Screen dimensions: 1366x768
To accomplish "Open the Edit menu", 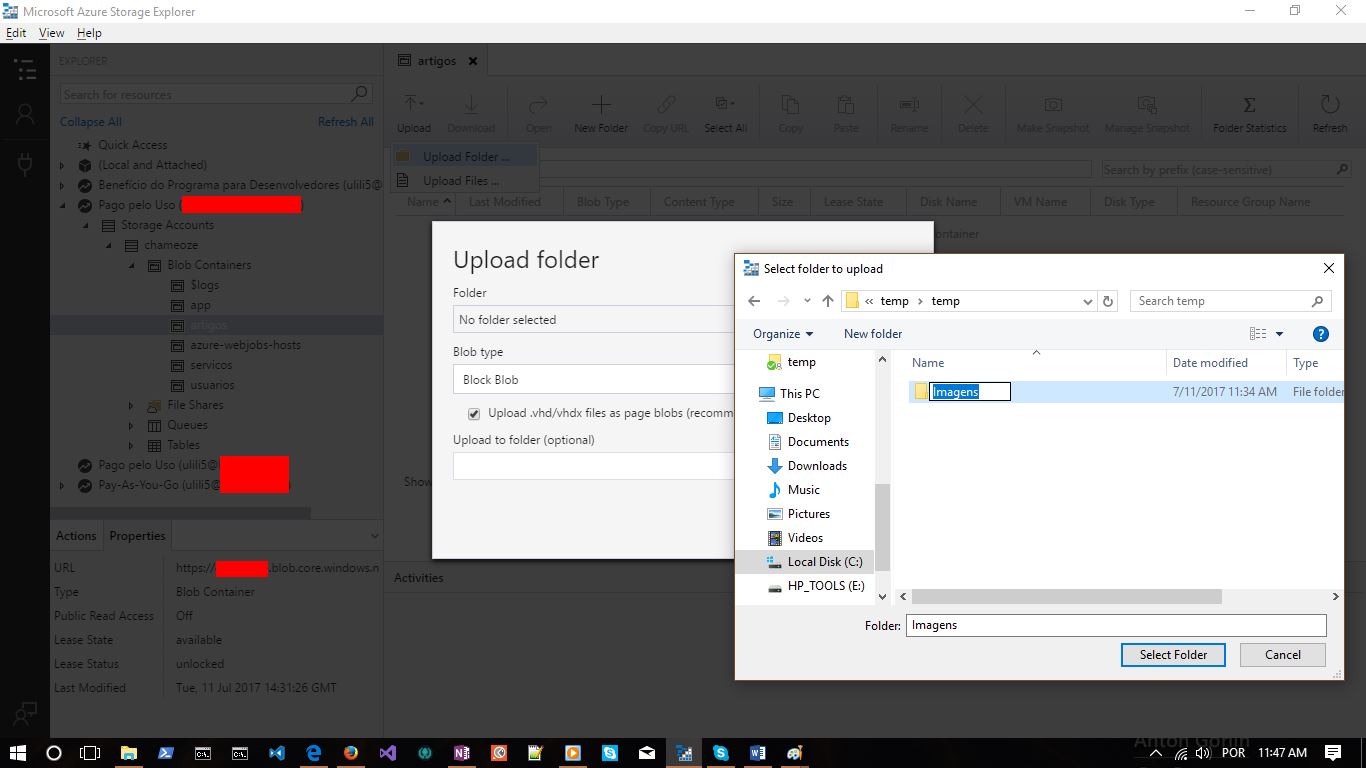I will click(16, 33).
